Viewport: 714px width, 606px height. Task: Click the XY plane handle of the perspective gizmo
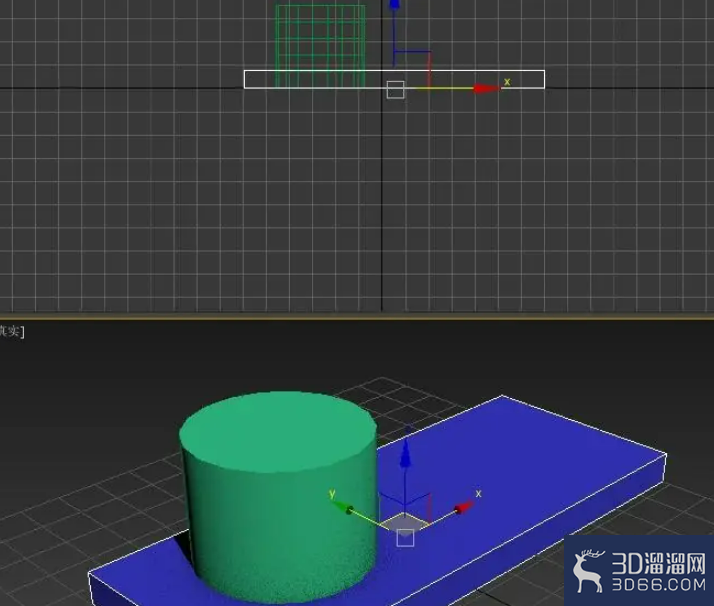point(404,522)
